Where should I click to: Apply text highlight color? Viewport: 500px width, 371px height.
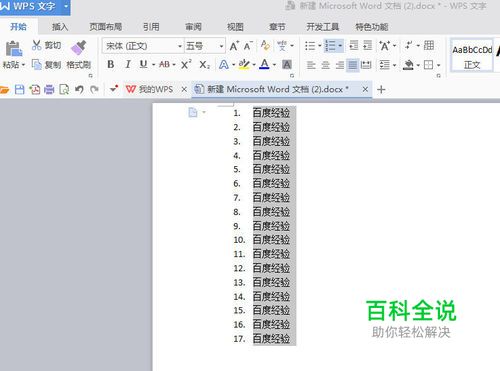click(x=244, y=64)
